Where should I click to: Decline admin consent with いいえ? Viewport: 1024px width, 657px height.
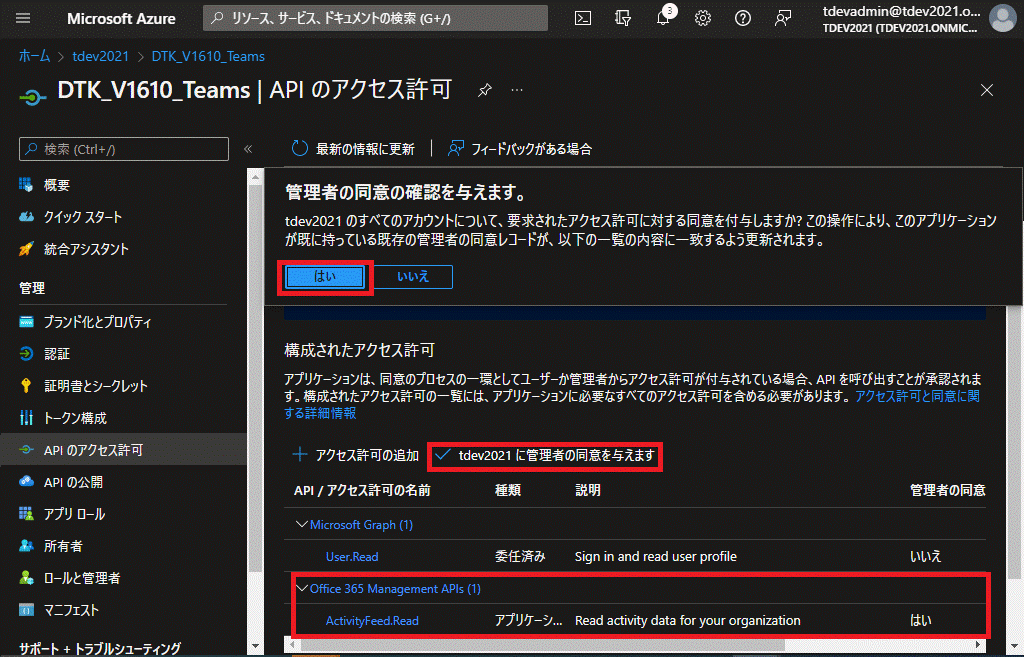click(x=413, y=277)
